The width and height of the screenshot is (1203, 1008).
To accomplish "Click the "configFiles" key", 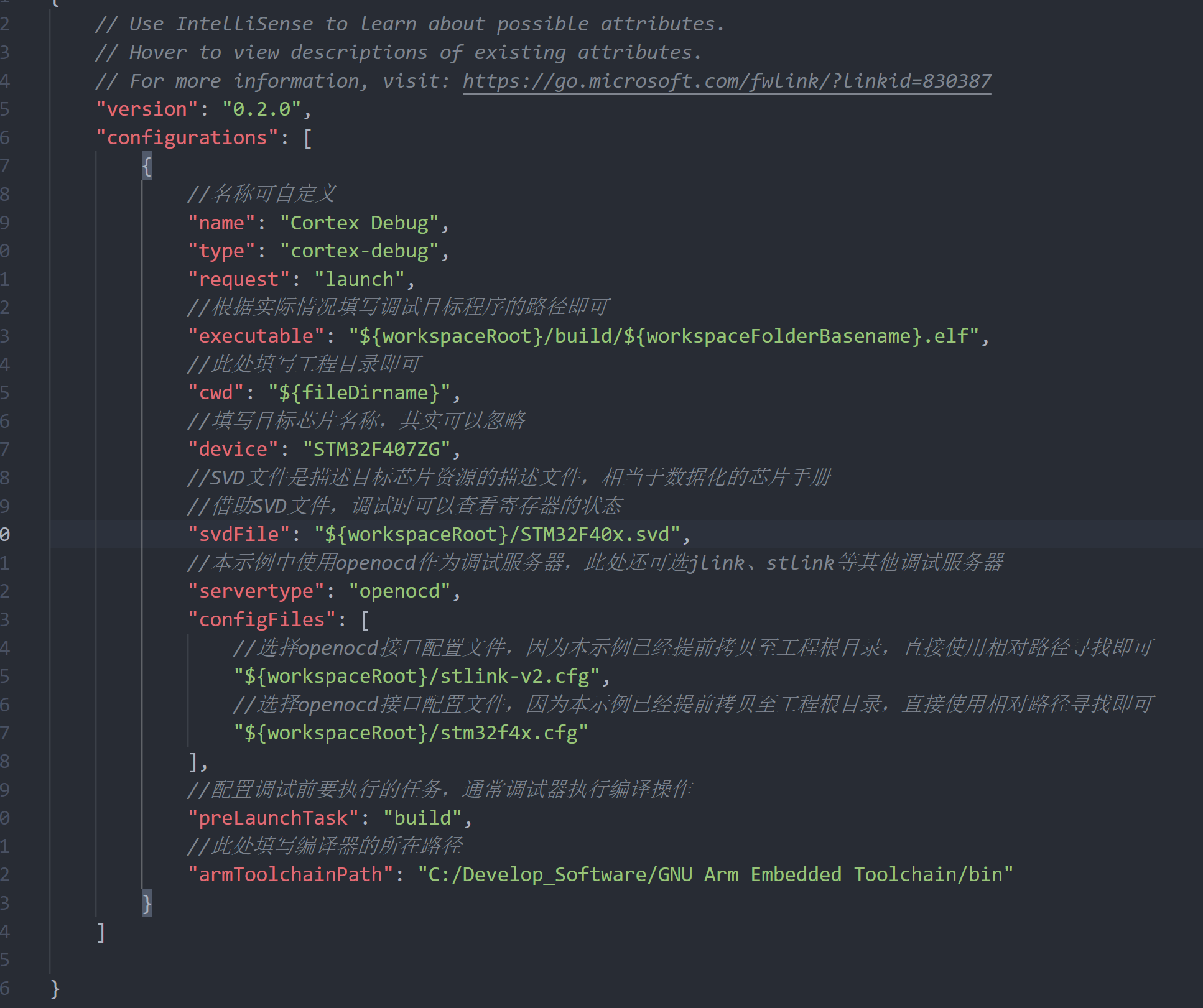I will click(x=261, y=620).
